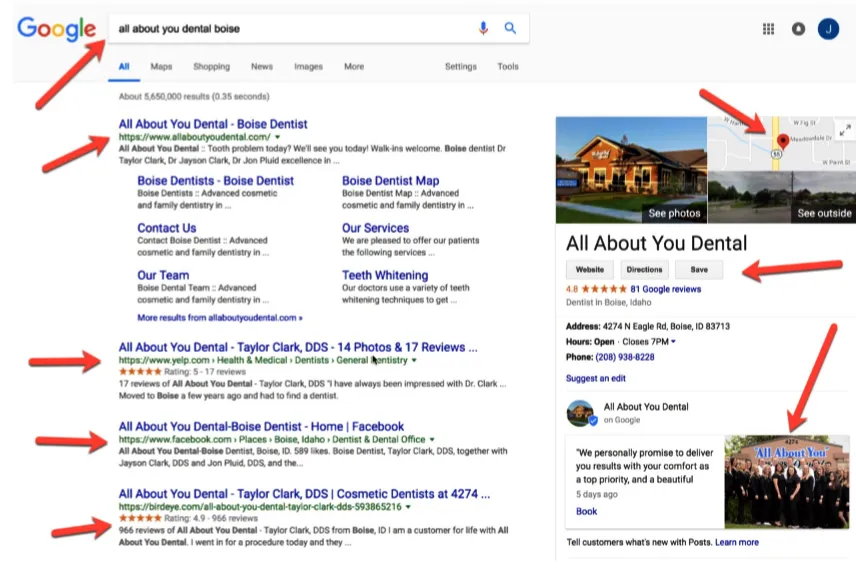Switch to the Images tab
Image resolution: width=856 pixels, height=574 pixels.
[308, 67]
